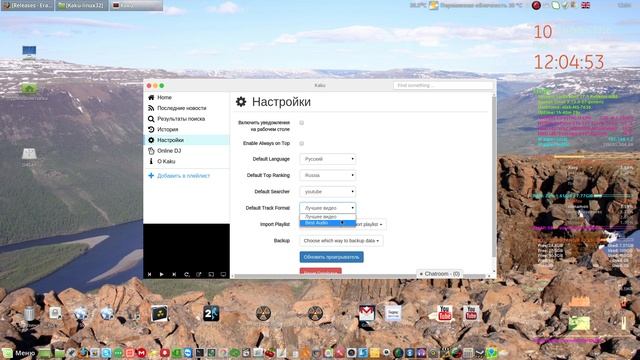
Task: Click the play button in player
Action: pos(162,274)
